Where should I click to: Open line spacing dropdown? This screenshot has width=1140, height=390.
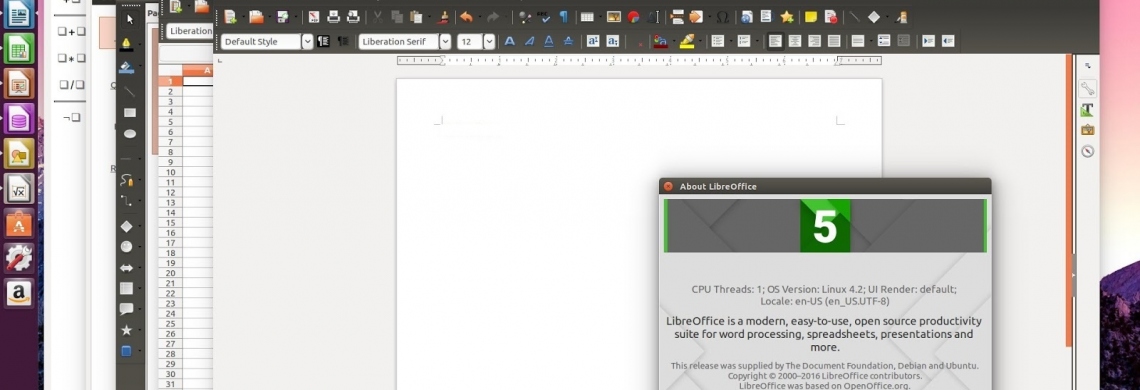[871, 41]
